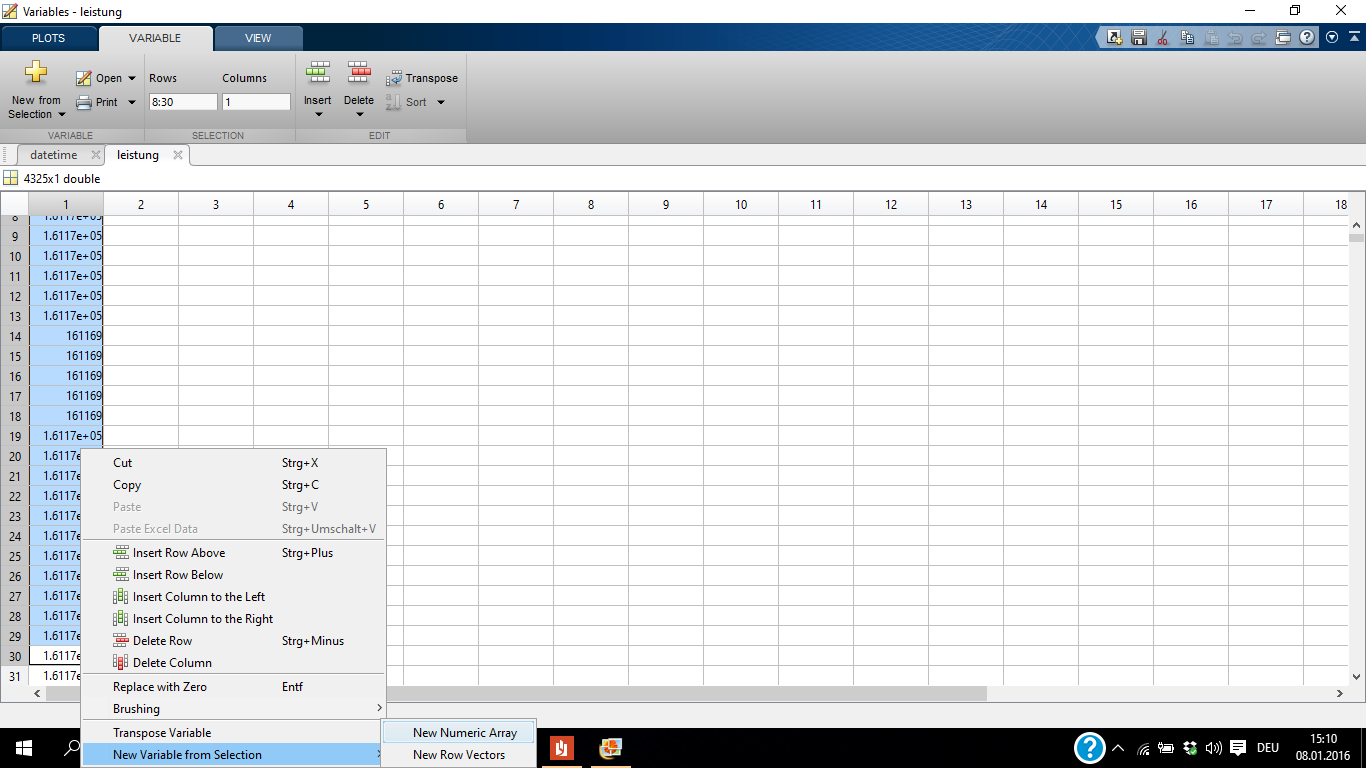Screen dimensions: 1366x768
Task: Click the Insert rows icon in ribbon
Action: [318, 73]
